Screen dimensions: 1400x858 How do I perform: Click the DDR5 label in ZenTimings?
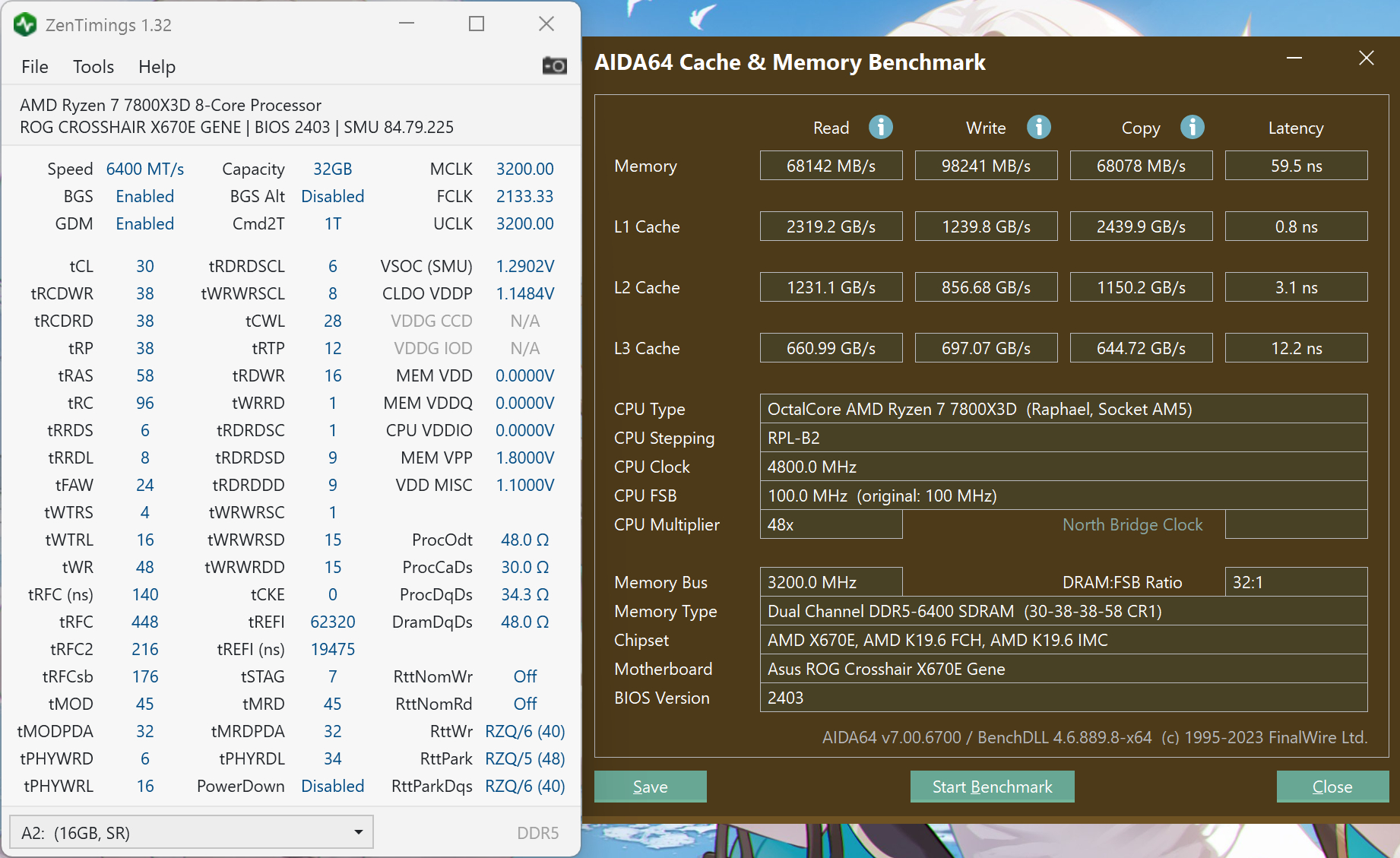point(538,833)
